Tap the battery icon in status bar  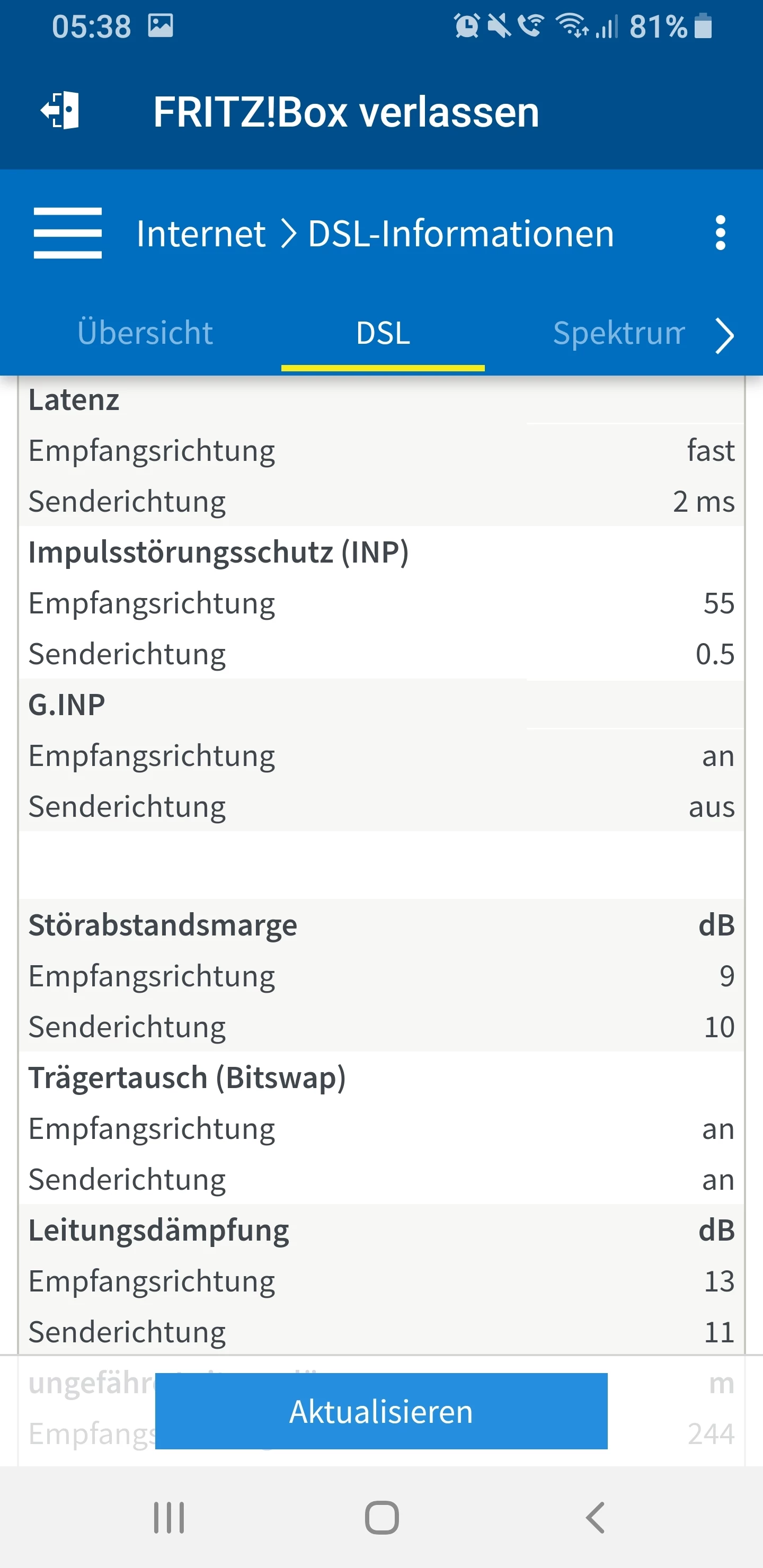703,26
